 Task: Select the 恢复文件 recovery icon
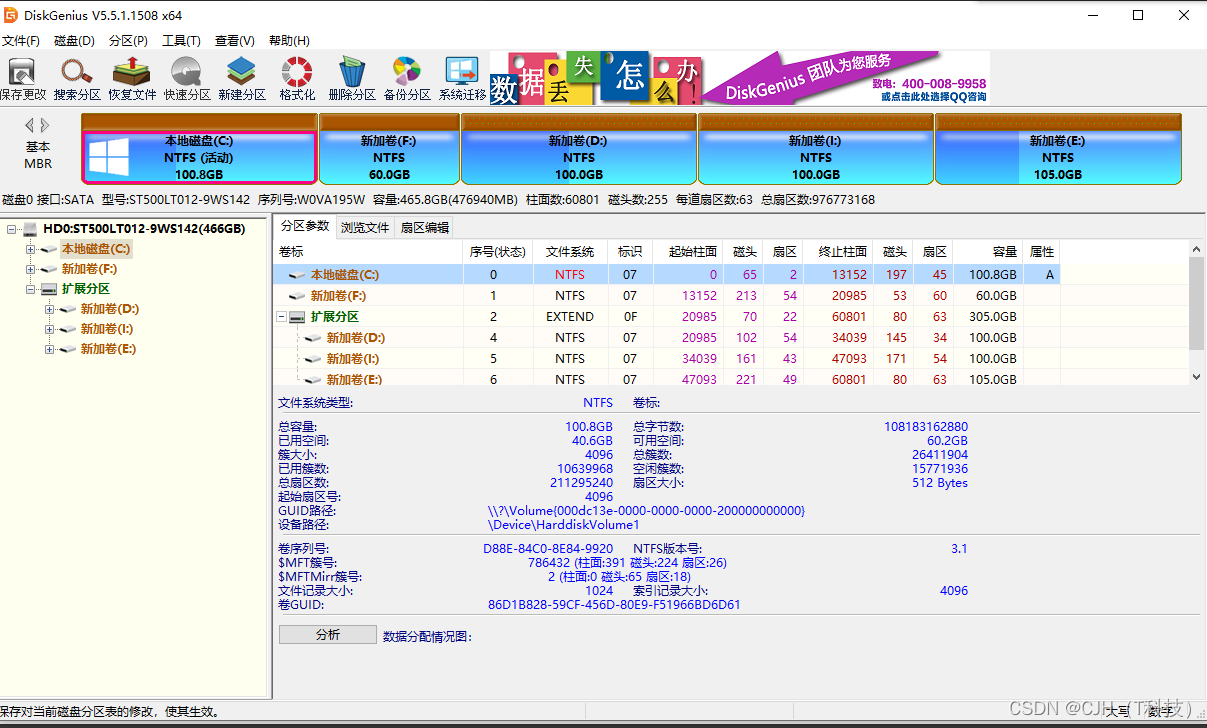coord(130,78)
